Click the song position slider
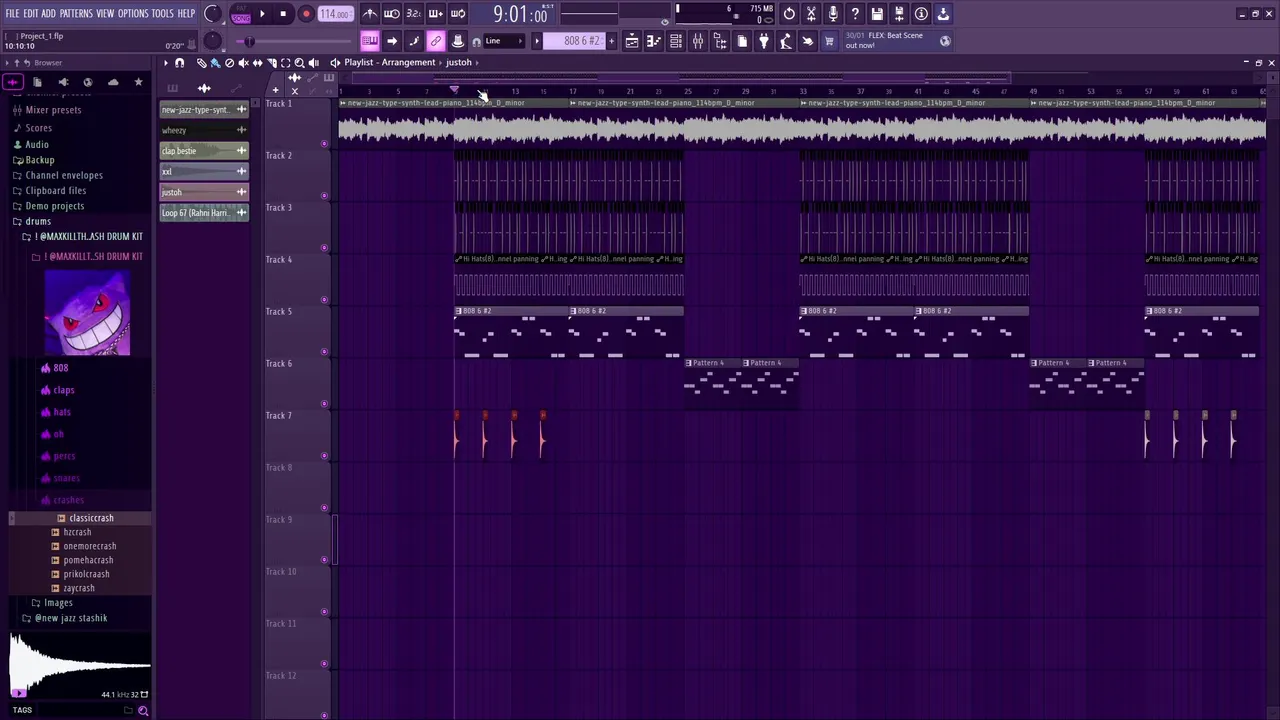This screenshot has height=720, width=1280. pos(295,41)
